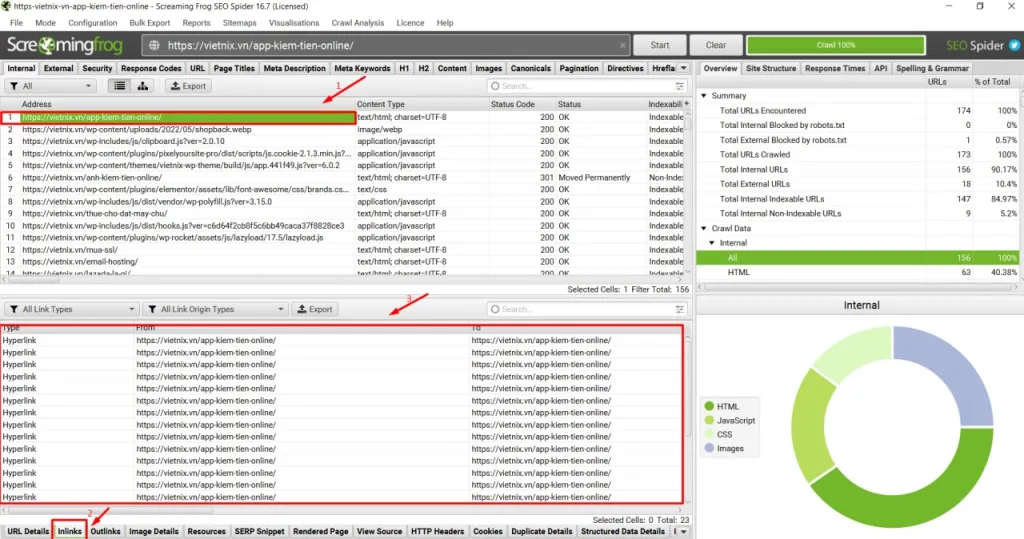Open lower search filter options icon
Image resolution: width=1024 pixels, height=539 pixels.
tap(680, 309)
